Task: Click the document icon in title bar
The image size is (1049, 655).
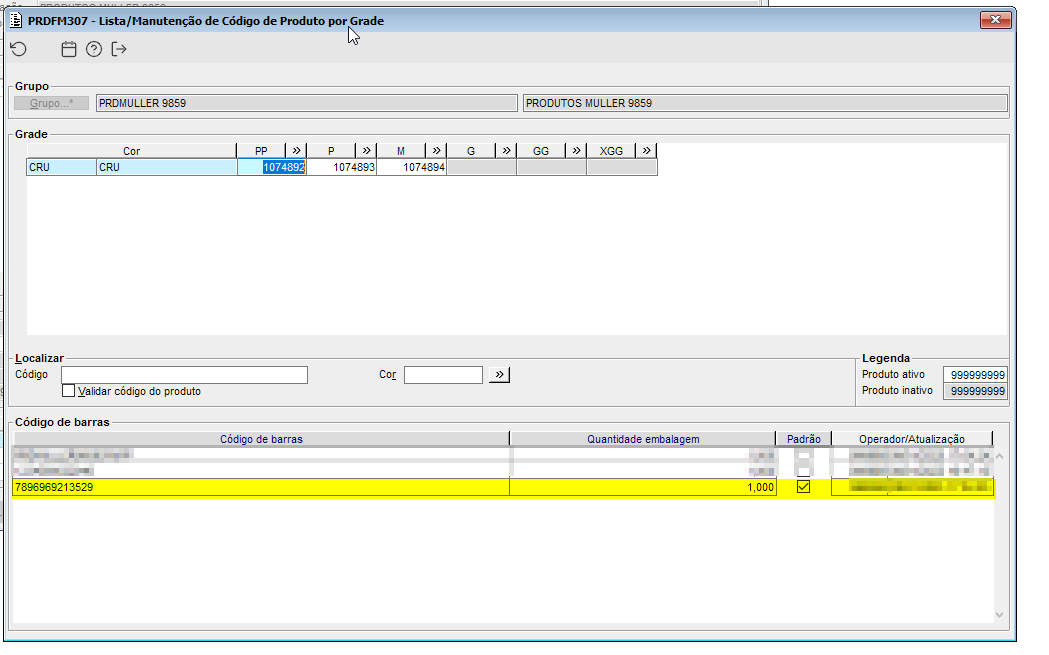Action: [x=16, y=20]
